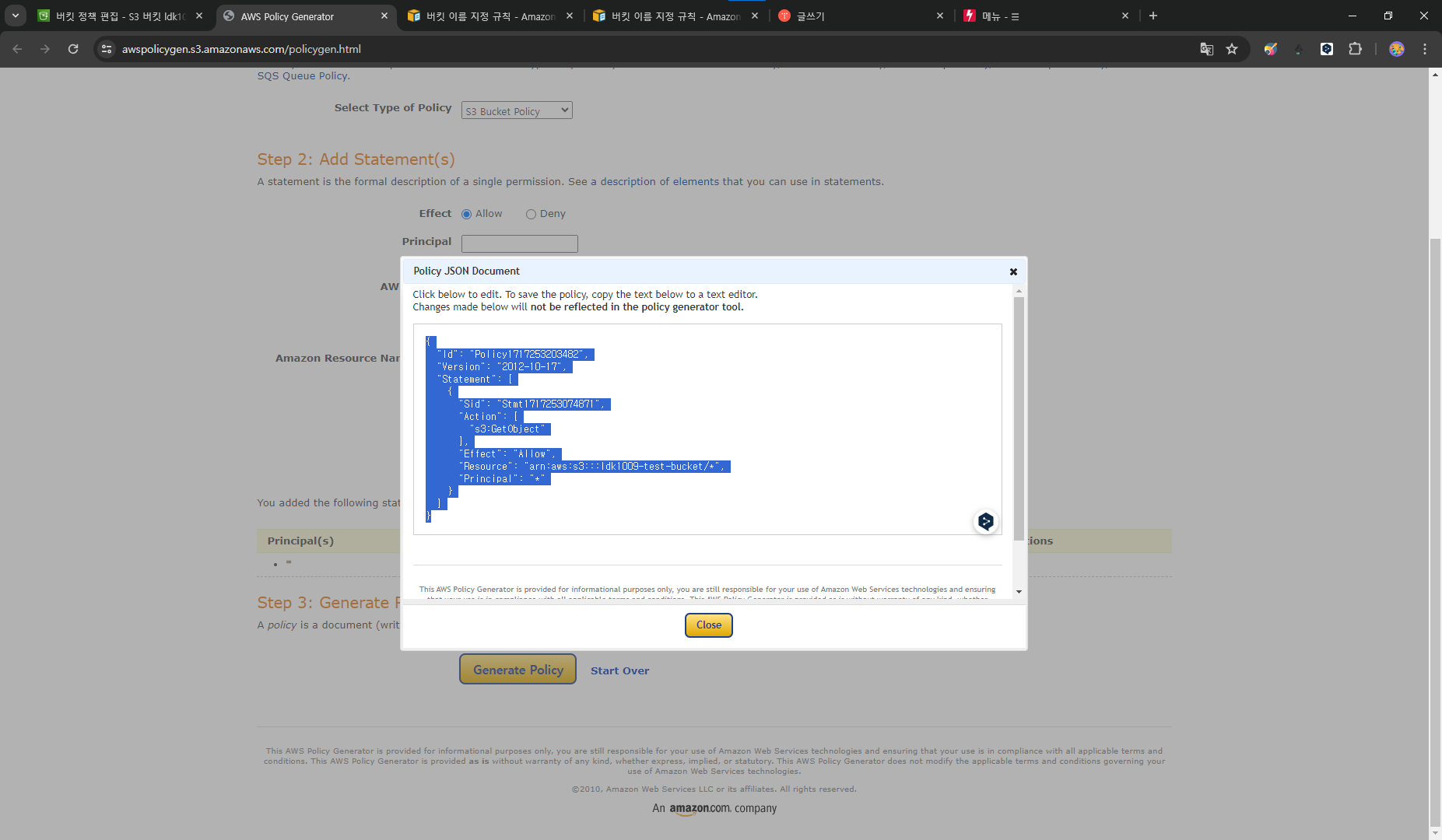Viewport: 1442px width, 840px height.
Task: Open the Select Type of Policy dropdown
Action: tap(517, 110)
